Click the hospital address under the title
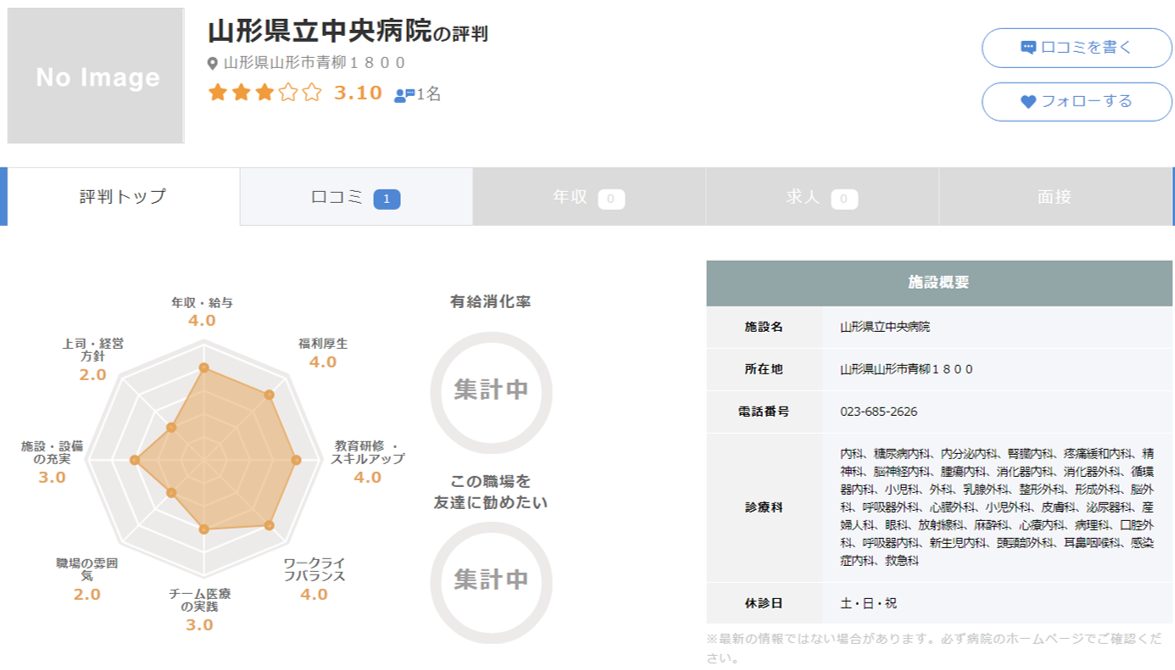The width and height of the screenshot is (1175, 670). 314,63
